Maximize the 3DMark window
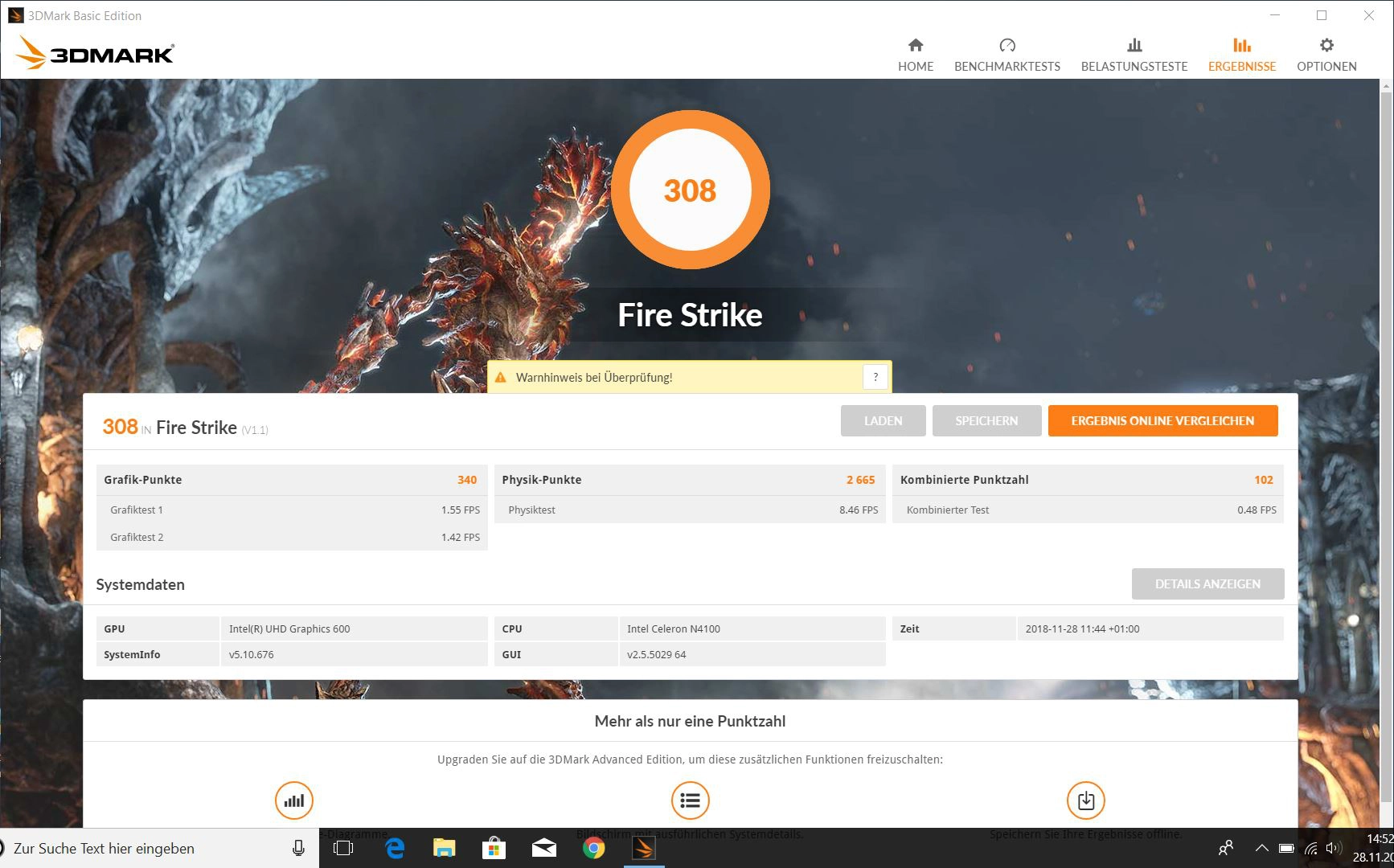The image size is (1394, 868). 1322,15
